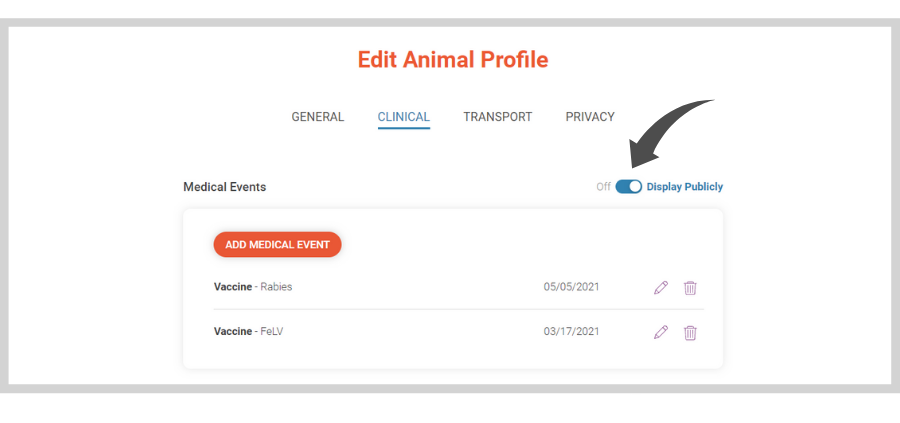Delete the FeLV vaccine entry

coord(690,332)
